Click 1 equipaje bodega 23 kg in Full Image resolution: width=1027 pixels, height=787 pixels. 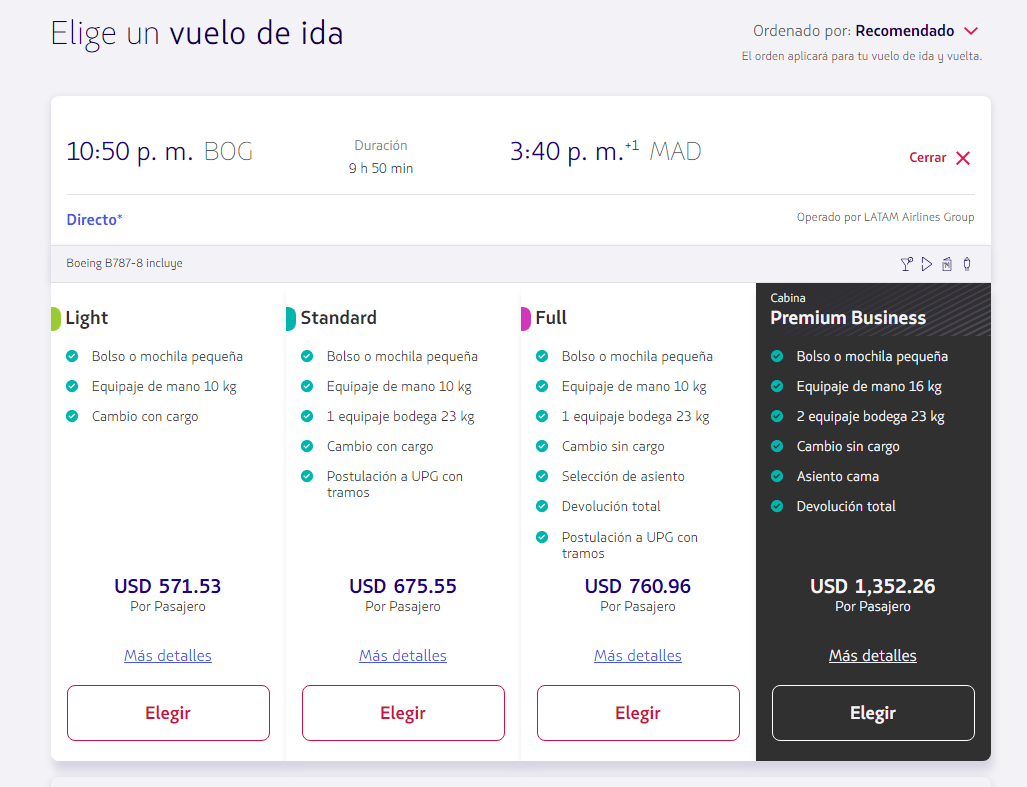635,417
